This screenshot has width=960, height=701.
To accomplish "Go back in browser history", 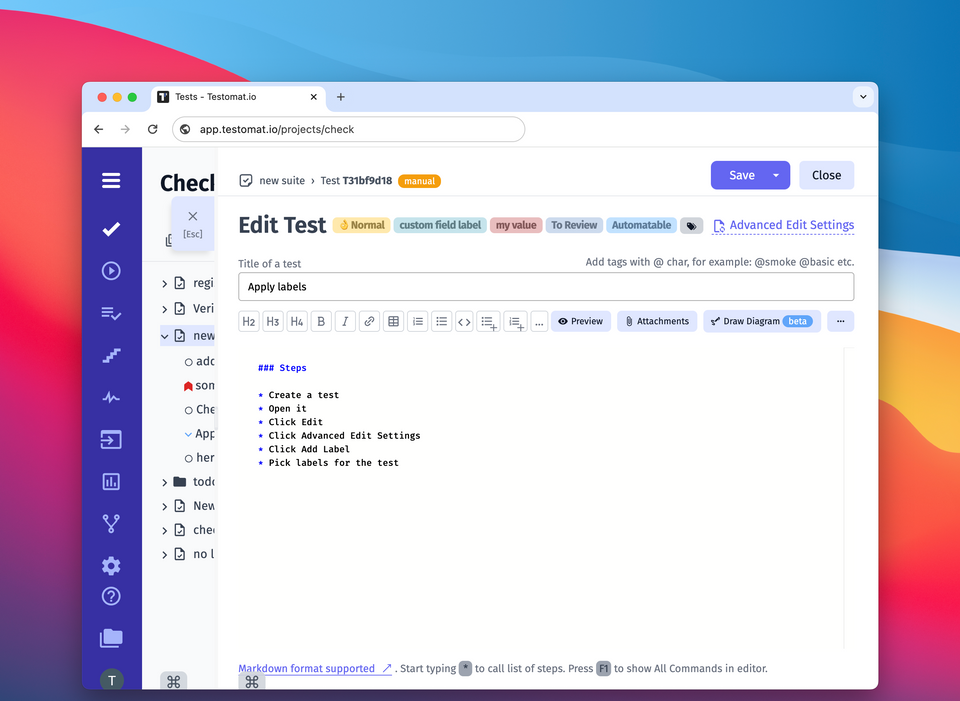I will click(99, 129).
